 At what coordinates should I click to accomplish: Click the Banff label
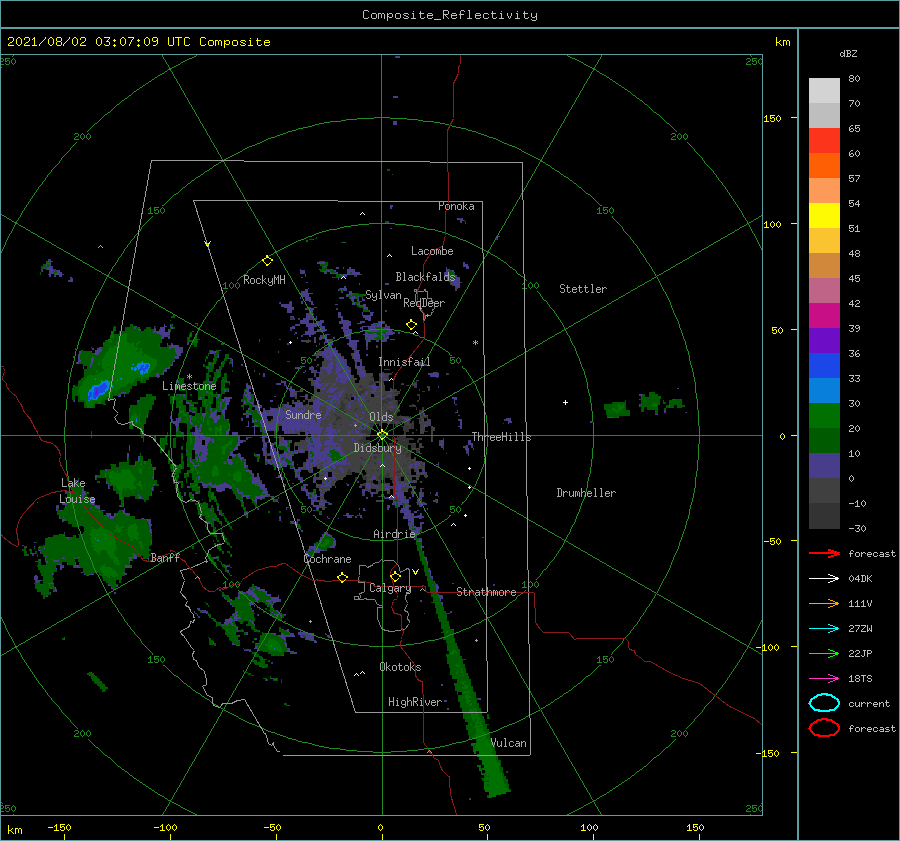(165, 557)
